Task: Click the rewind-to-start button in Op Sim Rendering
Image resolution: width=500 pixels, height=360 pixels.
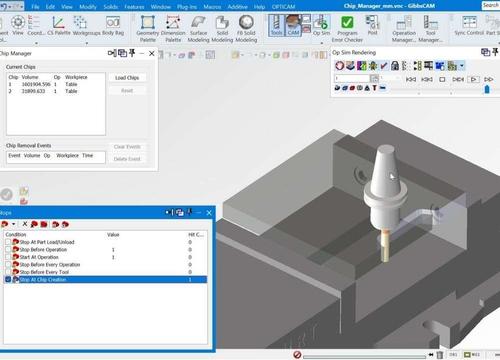Action: point(411,79)
